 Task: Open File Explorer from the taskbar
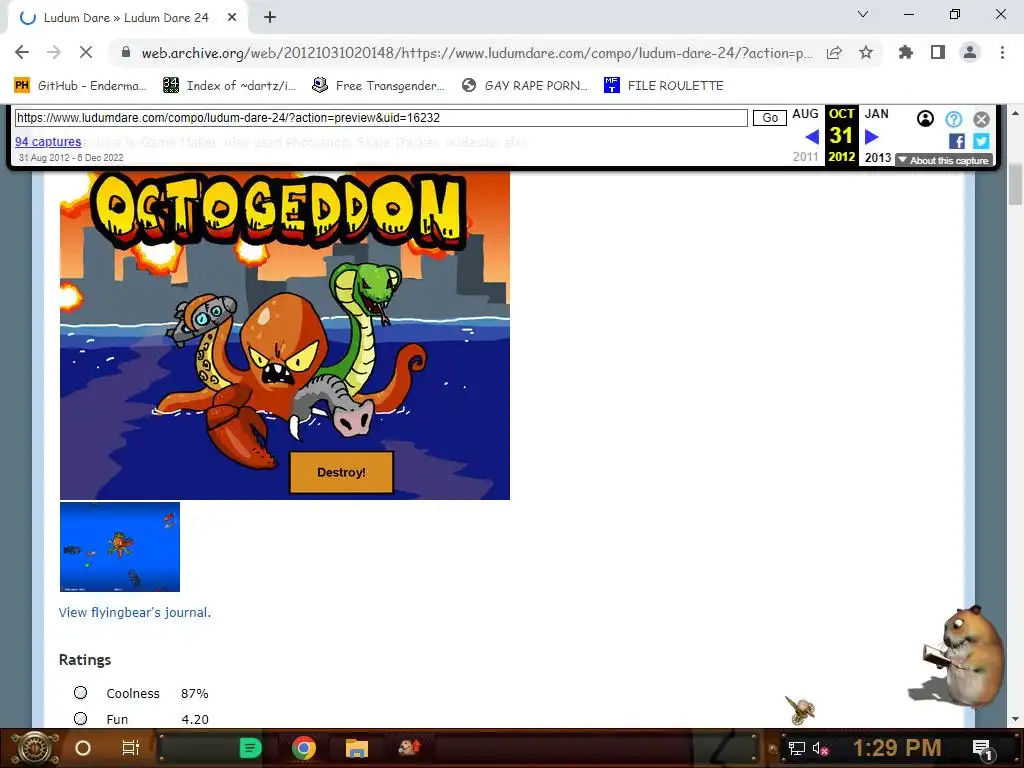click(357, 748)
